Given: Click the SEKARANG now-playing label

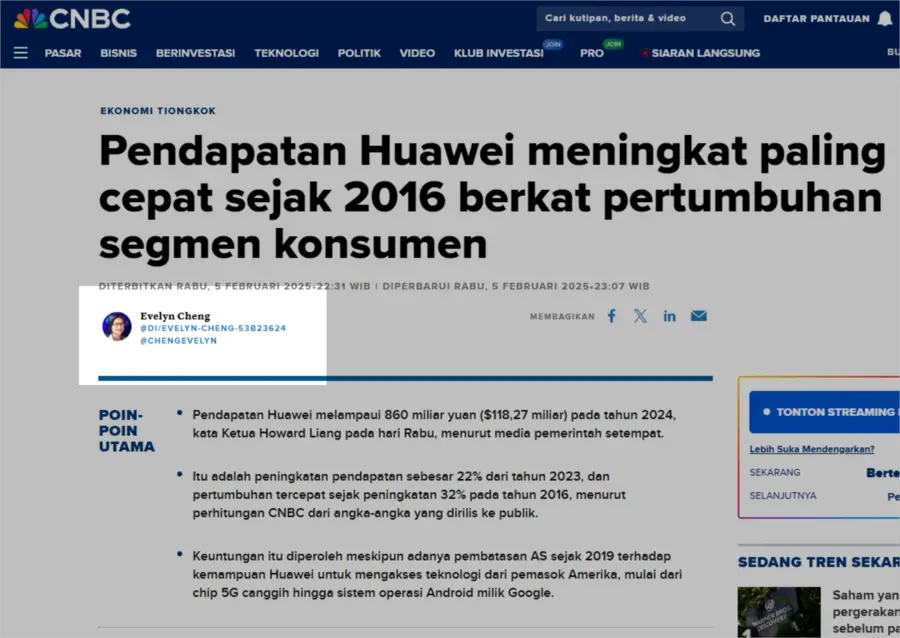Looking at the screenshot, I should [x=774, y=473].
